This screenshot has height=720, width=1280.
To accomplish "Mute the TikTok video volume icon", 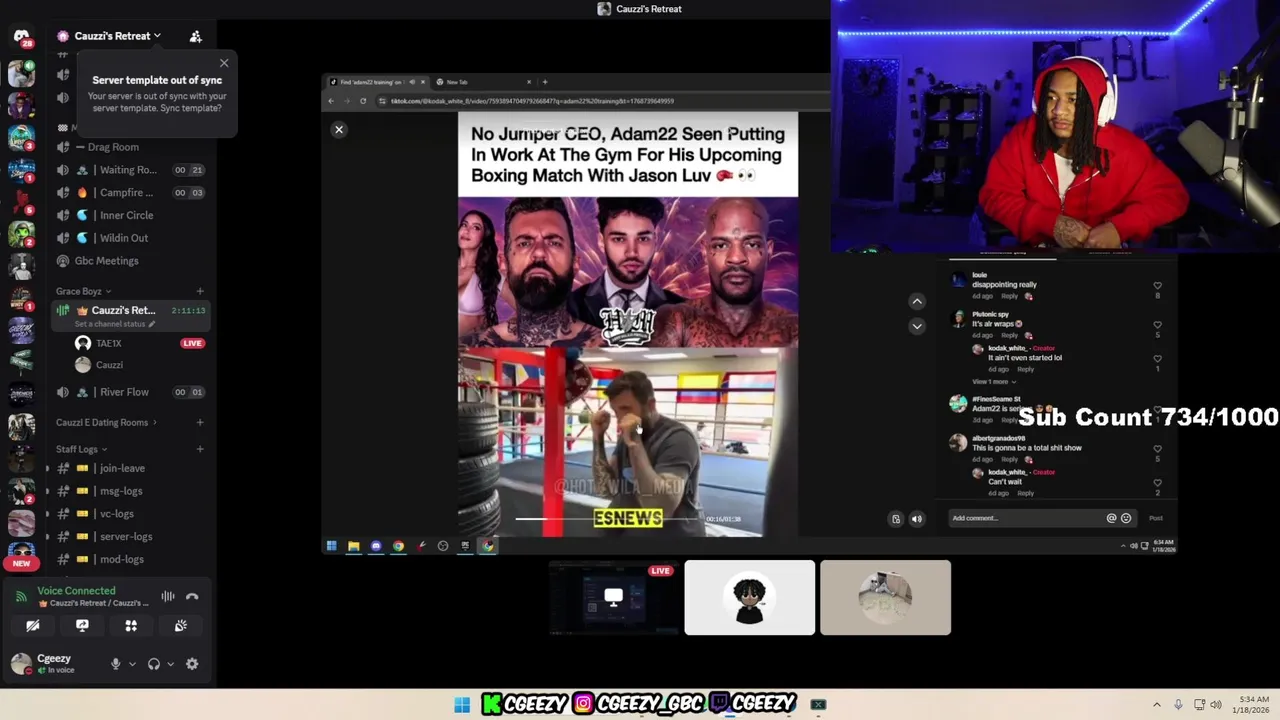I will pos(916,519).
